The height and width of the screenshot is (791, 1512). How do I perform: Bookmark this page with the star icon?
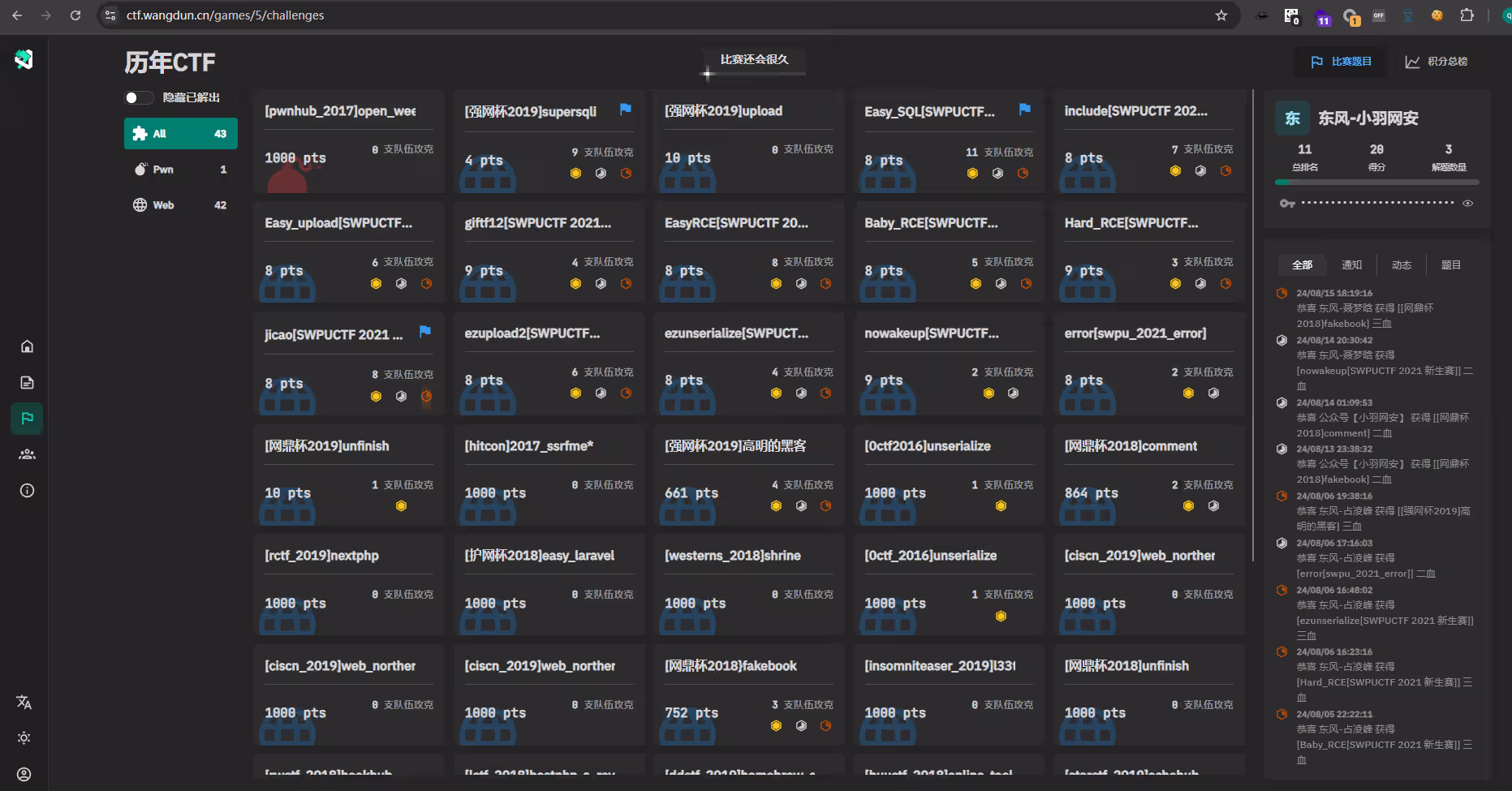tap(1221, 15)
